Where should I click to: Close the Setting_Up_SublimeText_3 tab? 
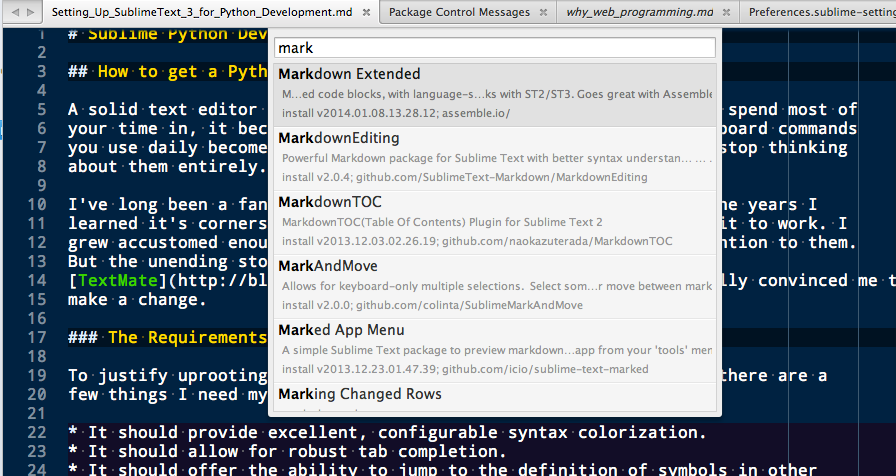pyautogui.click(x=366, y=12)
